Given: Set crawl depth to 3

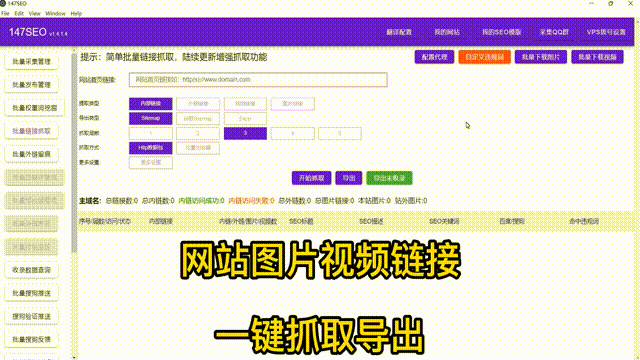Looking at the screenshot, I should [245, 133].
